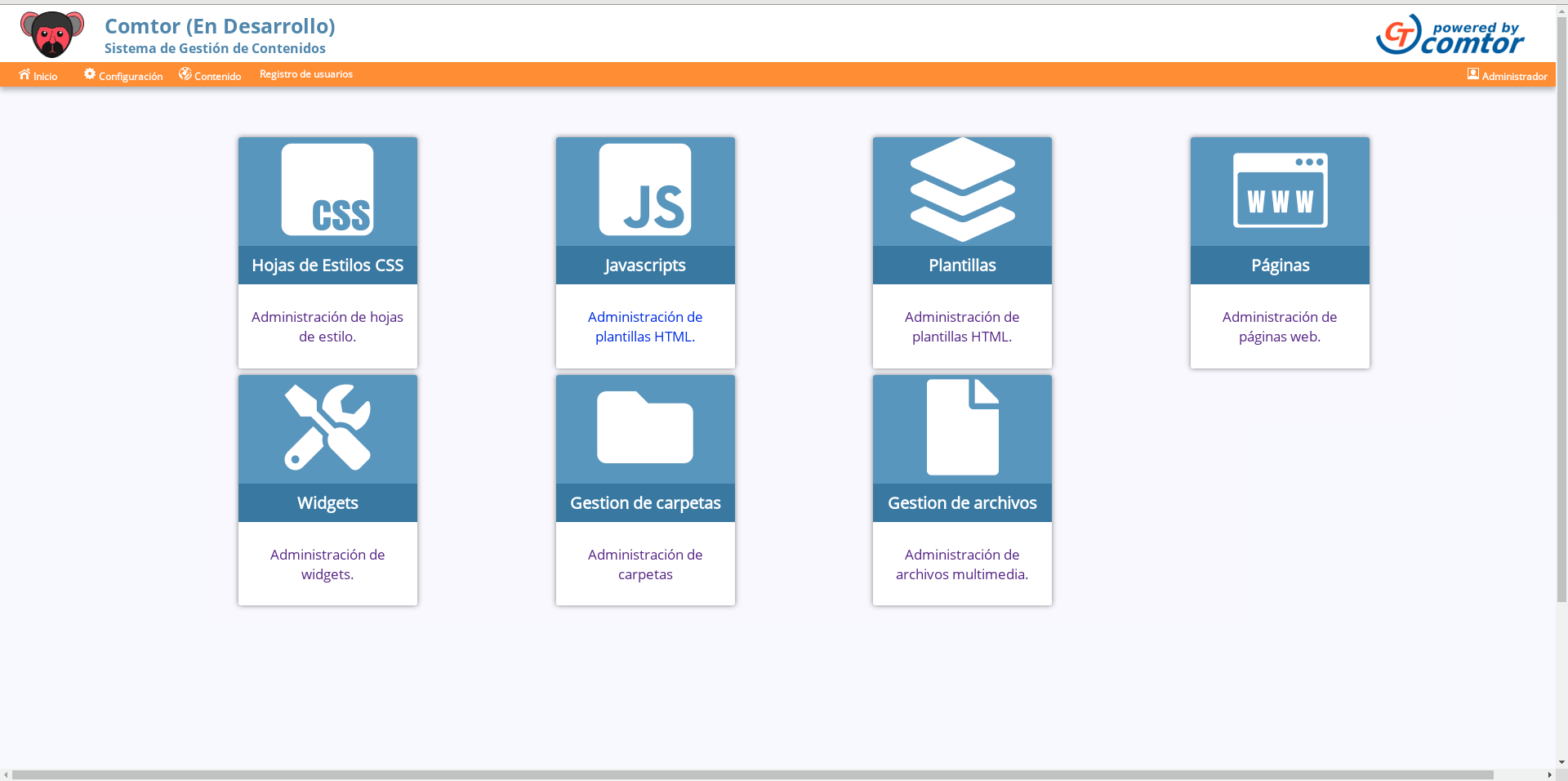Click the Inicio house icon

(24, 74)
